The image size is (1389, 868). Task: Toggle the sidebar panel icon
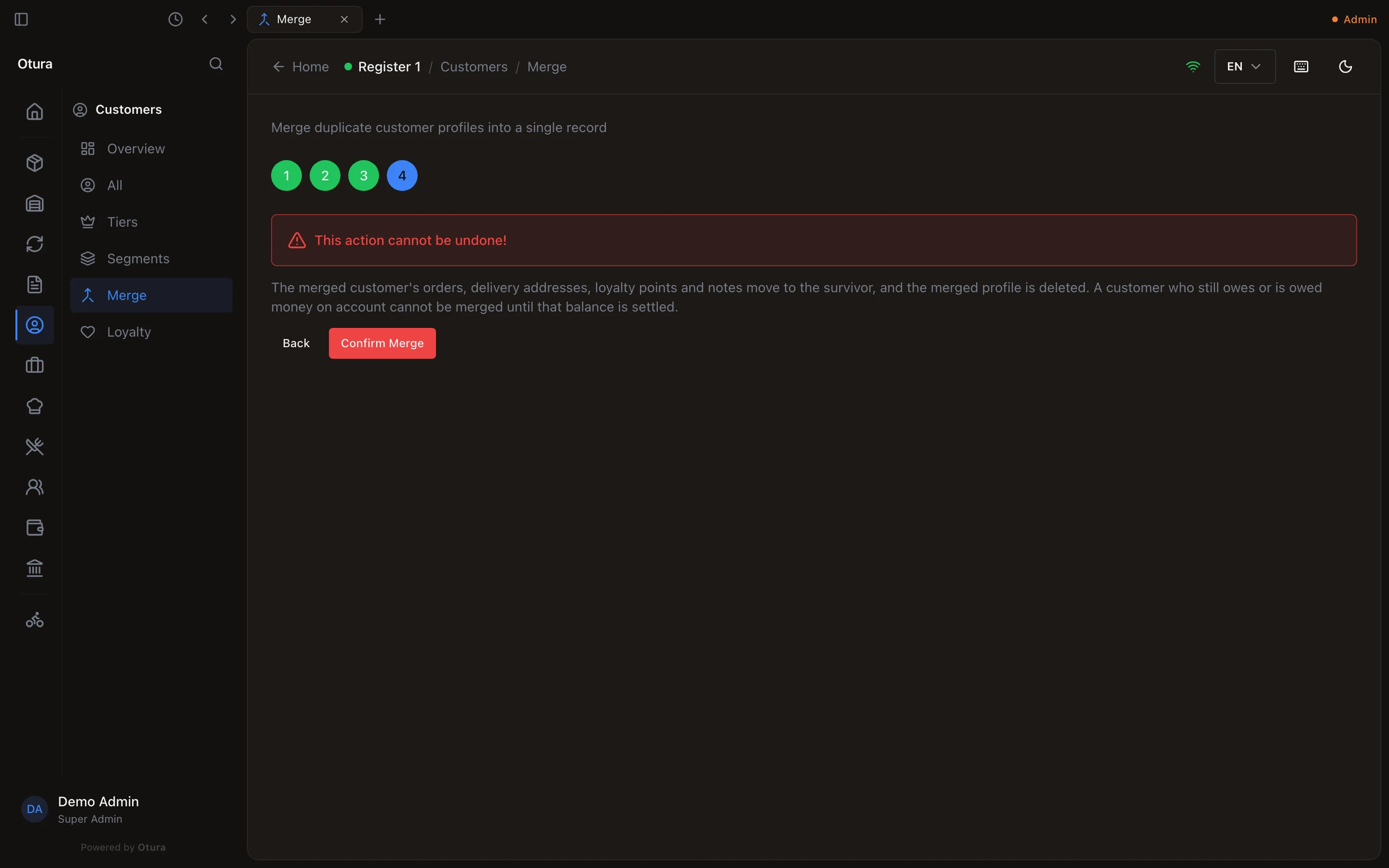(x=21, y=19)
